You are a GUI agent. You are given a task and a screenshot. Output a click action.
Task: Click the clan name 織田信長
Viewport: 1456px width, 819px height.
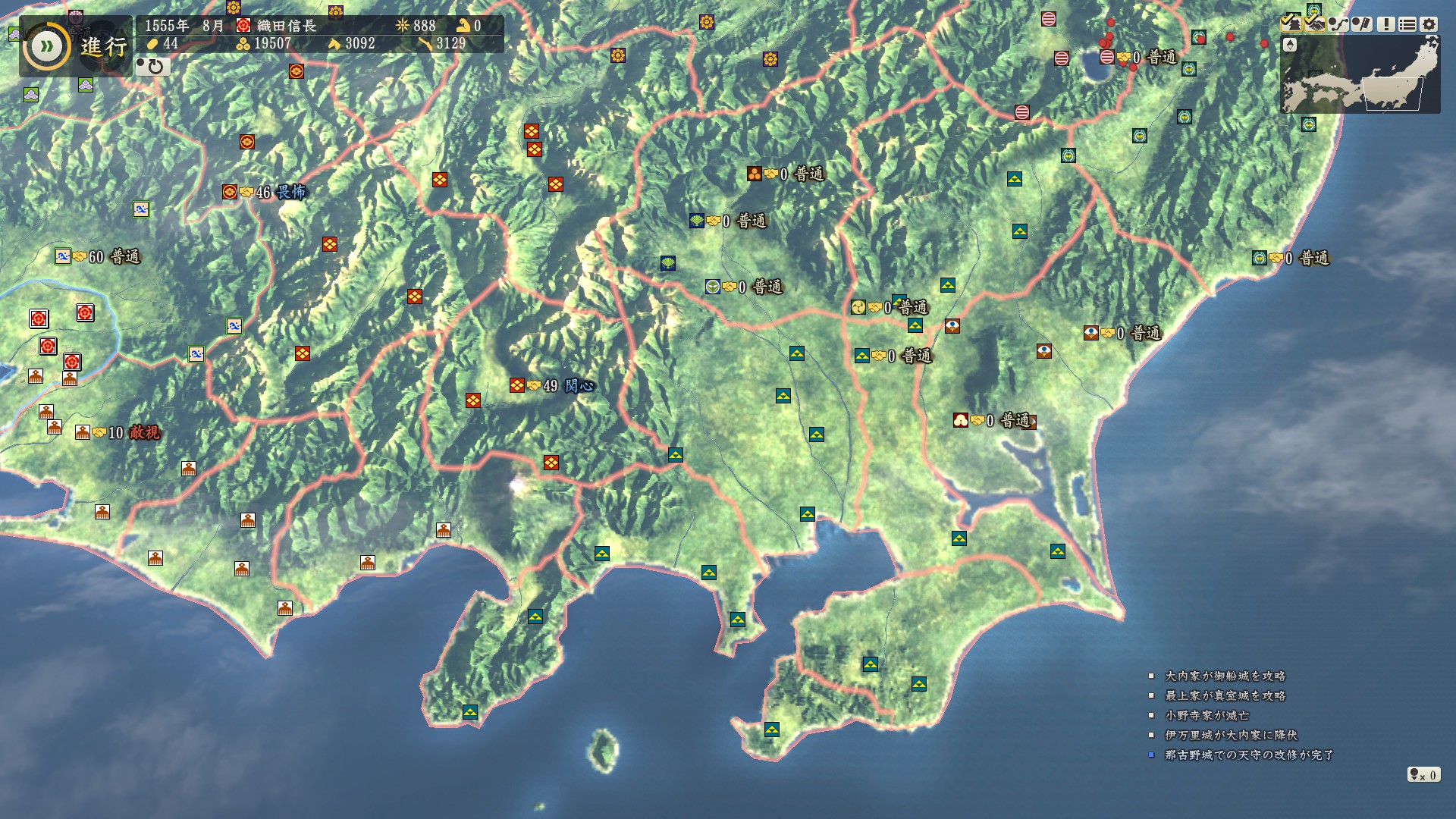287,25
